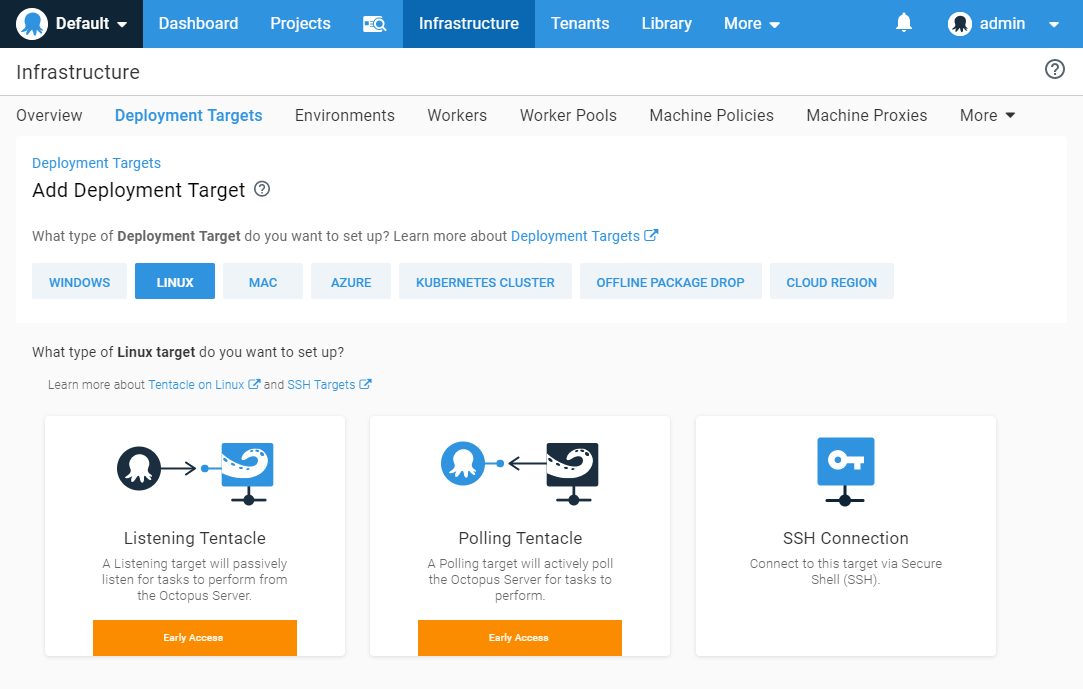Open search via the magnifier icon
Screen dimensions: 1083x689
point(374,23)
